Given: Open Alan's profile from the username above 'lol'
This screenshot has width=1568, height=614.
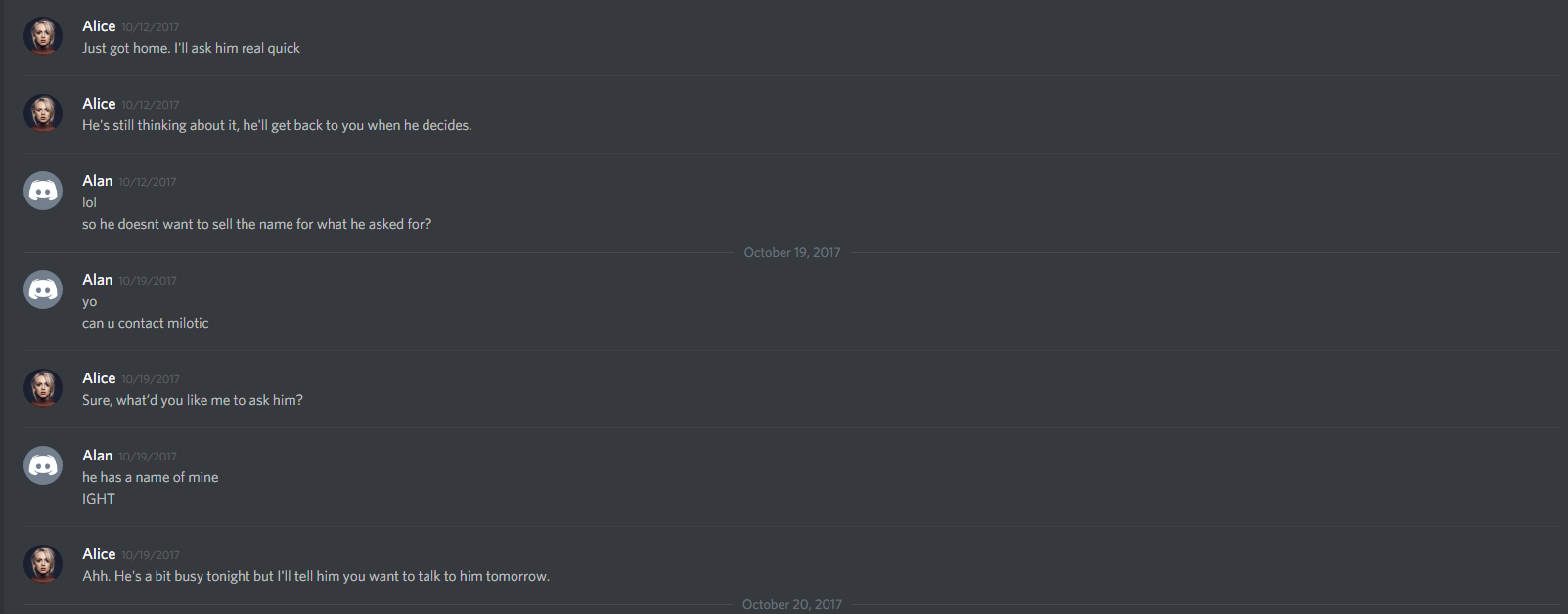Looking at the screenshot, I should click(98, 181).
